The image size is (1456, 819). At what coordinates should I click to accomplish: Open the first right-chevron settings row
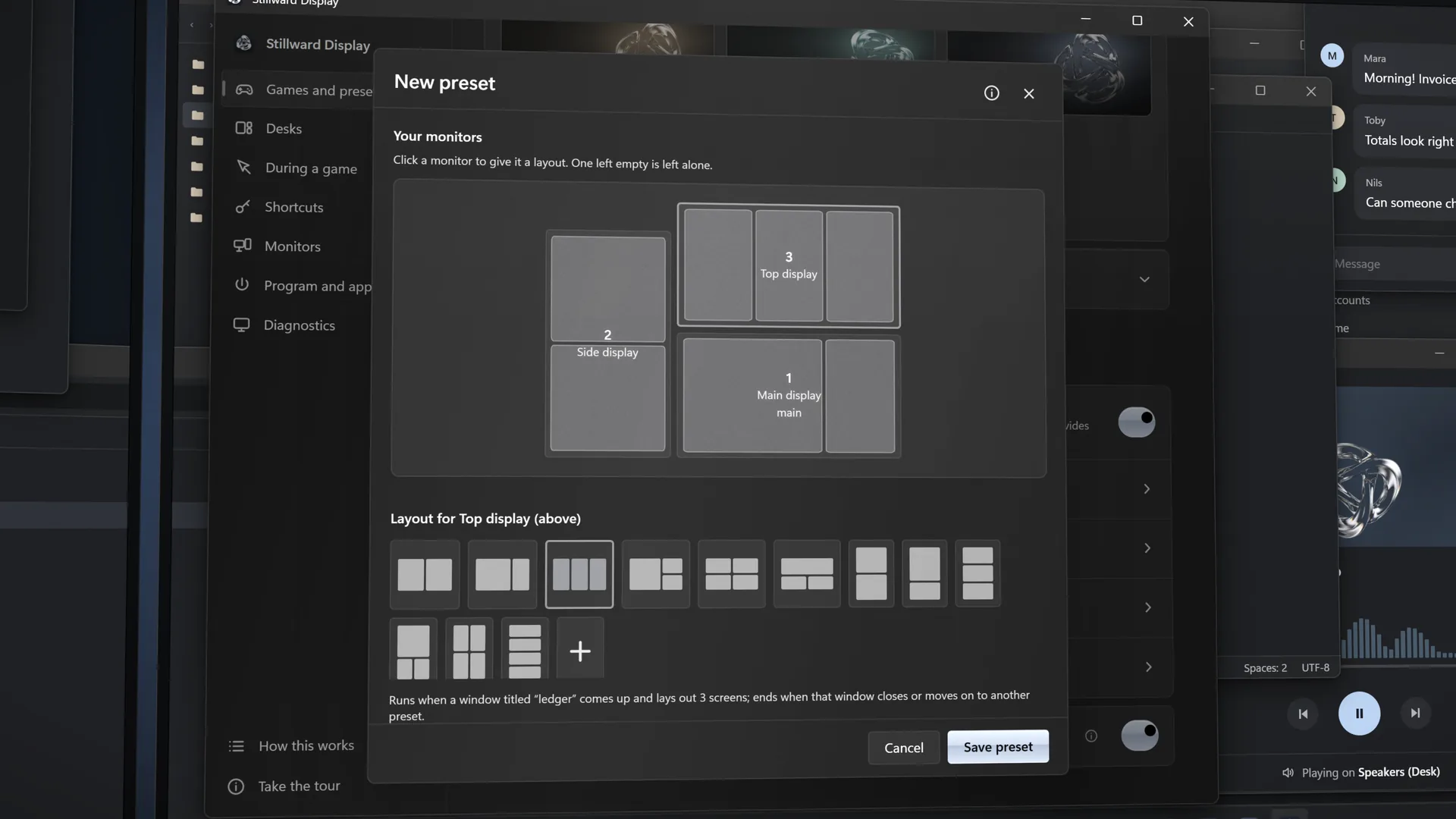coord(1147,489)
